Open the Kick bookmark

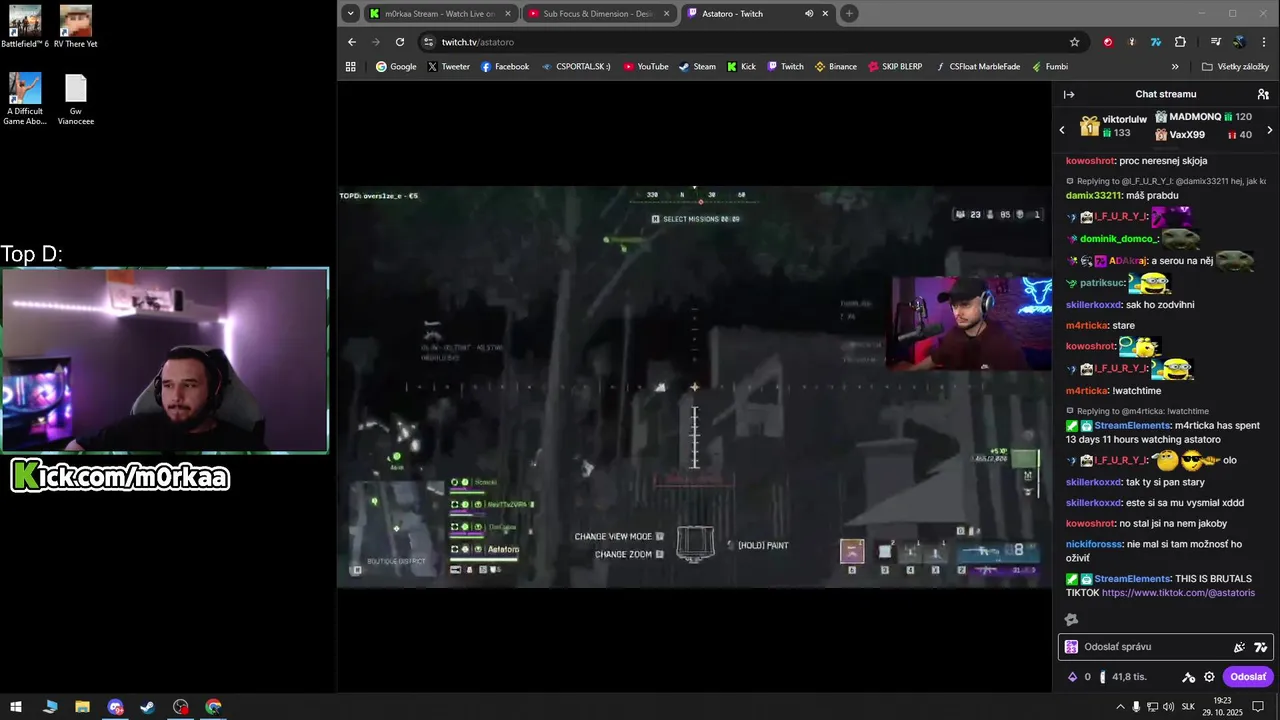741,67
